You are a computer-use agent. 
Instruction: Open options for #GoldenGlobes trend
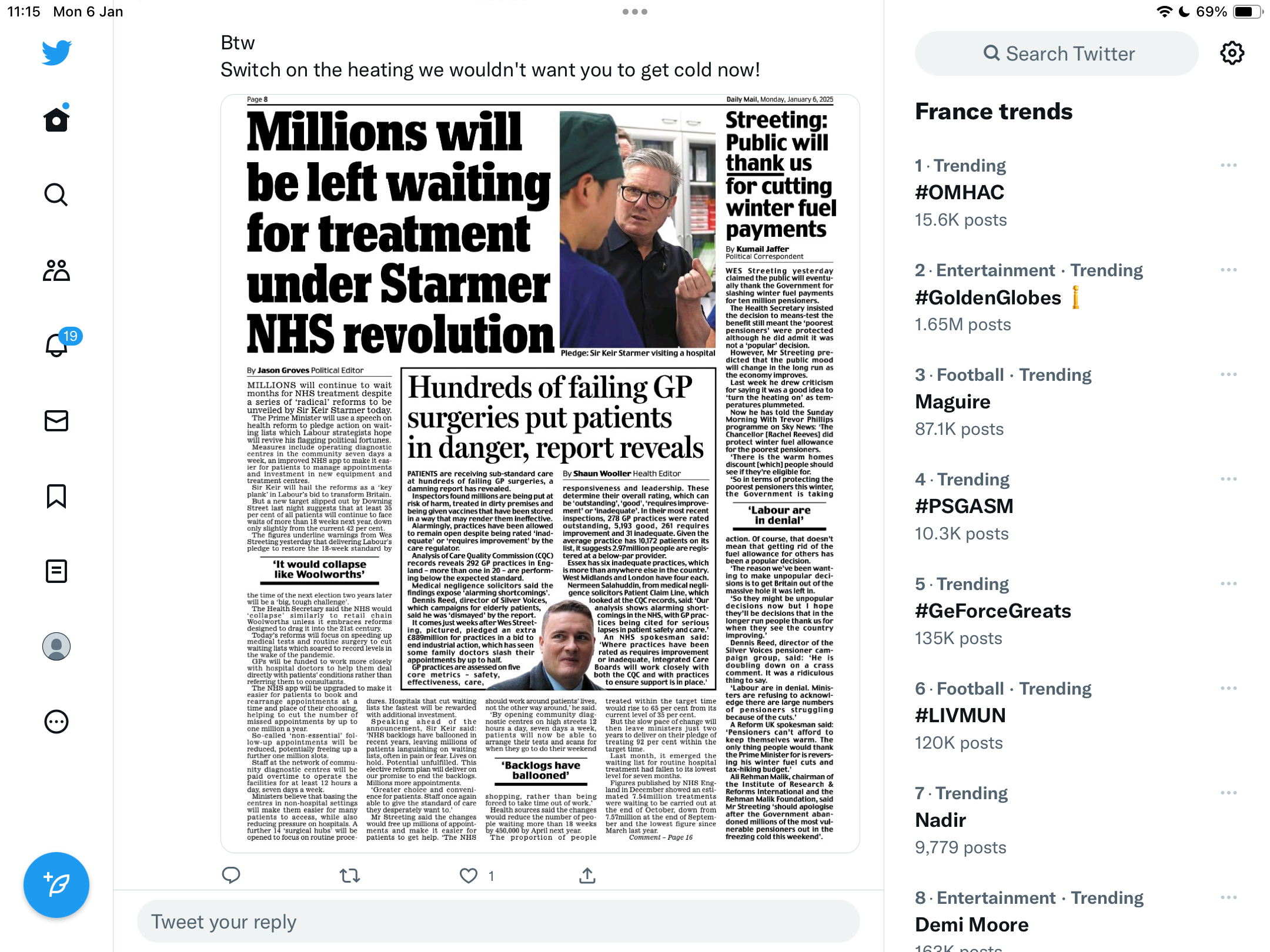1228,270
